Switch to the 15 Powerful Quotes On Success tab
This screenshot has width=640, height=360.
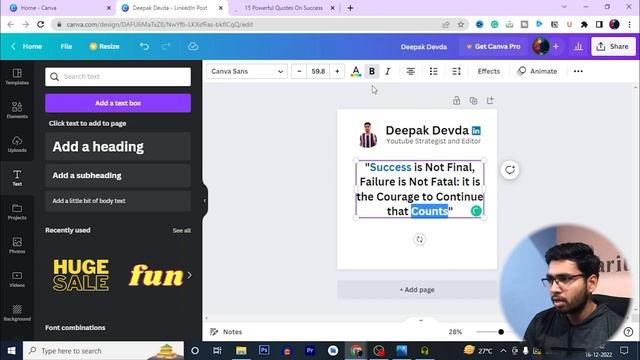tap(284, 8)
